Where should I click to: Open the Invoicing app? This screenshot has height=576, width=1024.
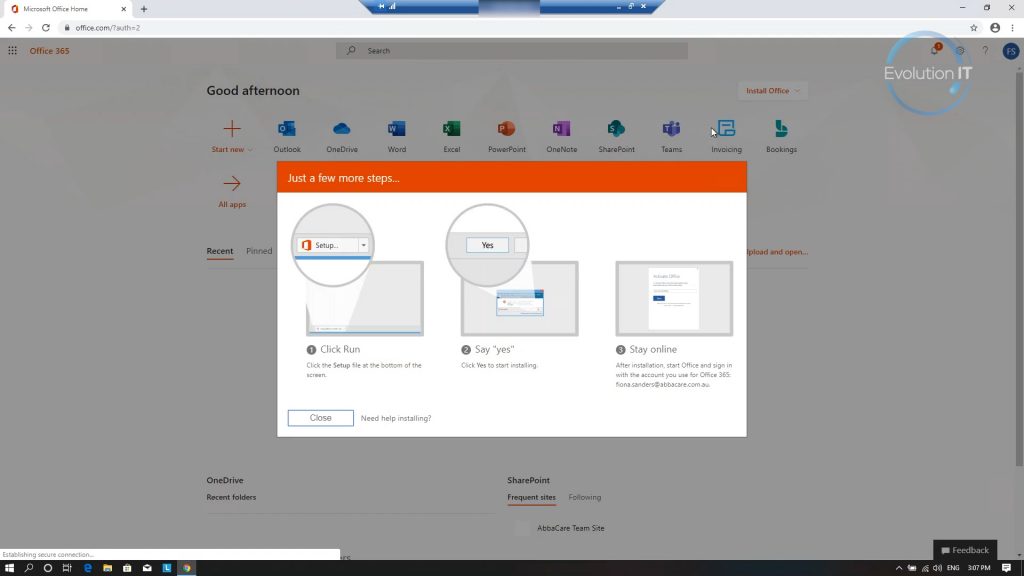[x=726, y=136]
